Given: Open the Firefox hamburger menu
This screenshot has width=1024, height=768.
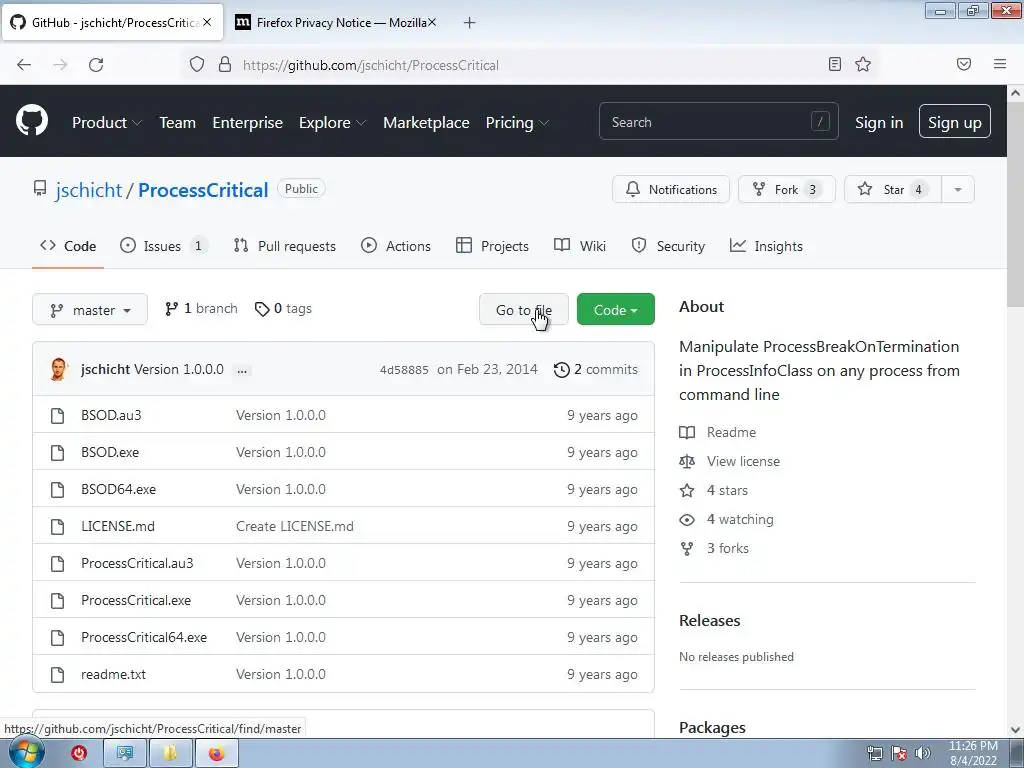Looking at the screenshot, I should [1000, 64].
